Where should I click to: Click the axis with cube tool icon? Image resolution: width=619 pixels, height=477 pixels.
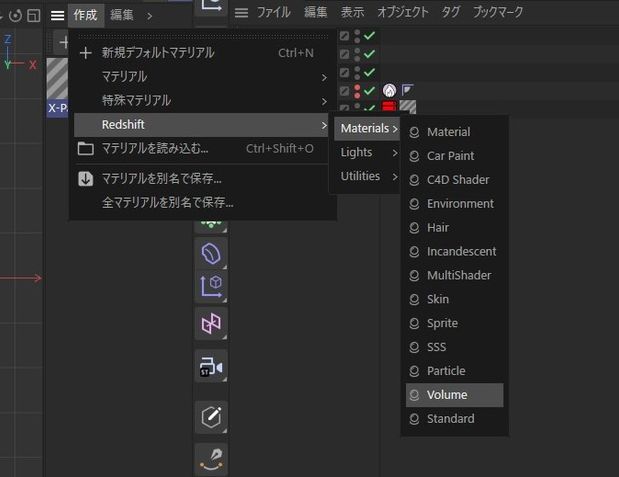211,287
